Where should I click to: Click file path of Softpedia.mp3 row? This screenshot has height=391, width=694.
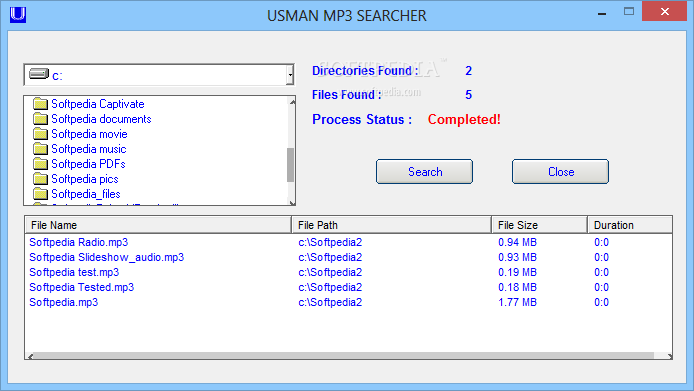[x=330, y=302]
